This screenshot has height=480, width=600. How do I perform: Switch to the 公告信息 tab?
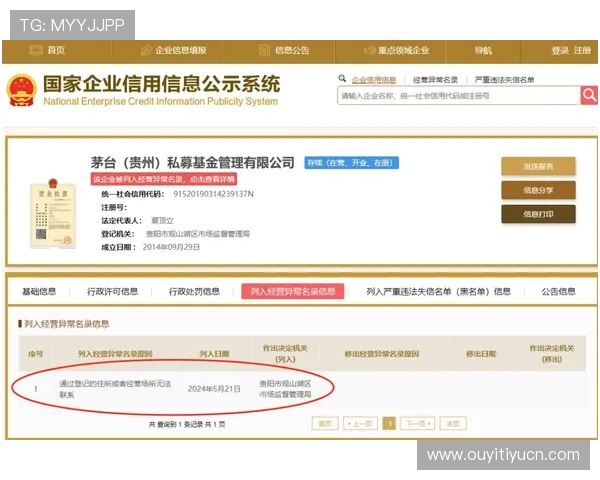coord(558,292)
